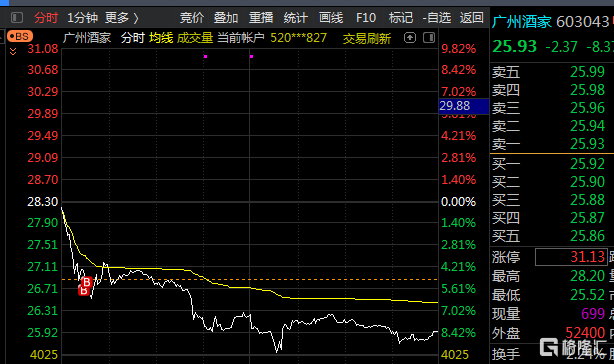The width and height of the screenshot is (614, 364).
Task: Toggle the 均线 average line legend
Action: tap(161, 38)
